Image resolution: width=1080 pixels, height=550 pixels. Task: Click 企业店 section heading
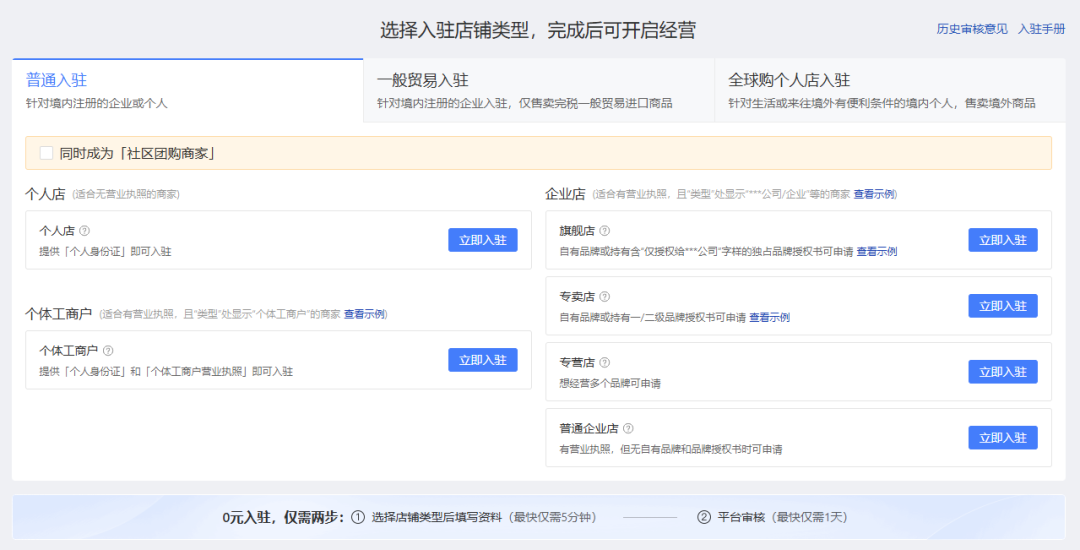[565, 194]
